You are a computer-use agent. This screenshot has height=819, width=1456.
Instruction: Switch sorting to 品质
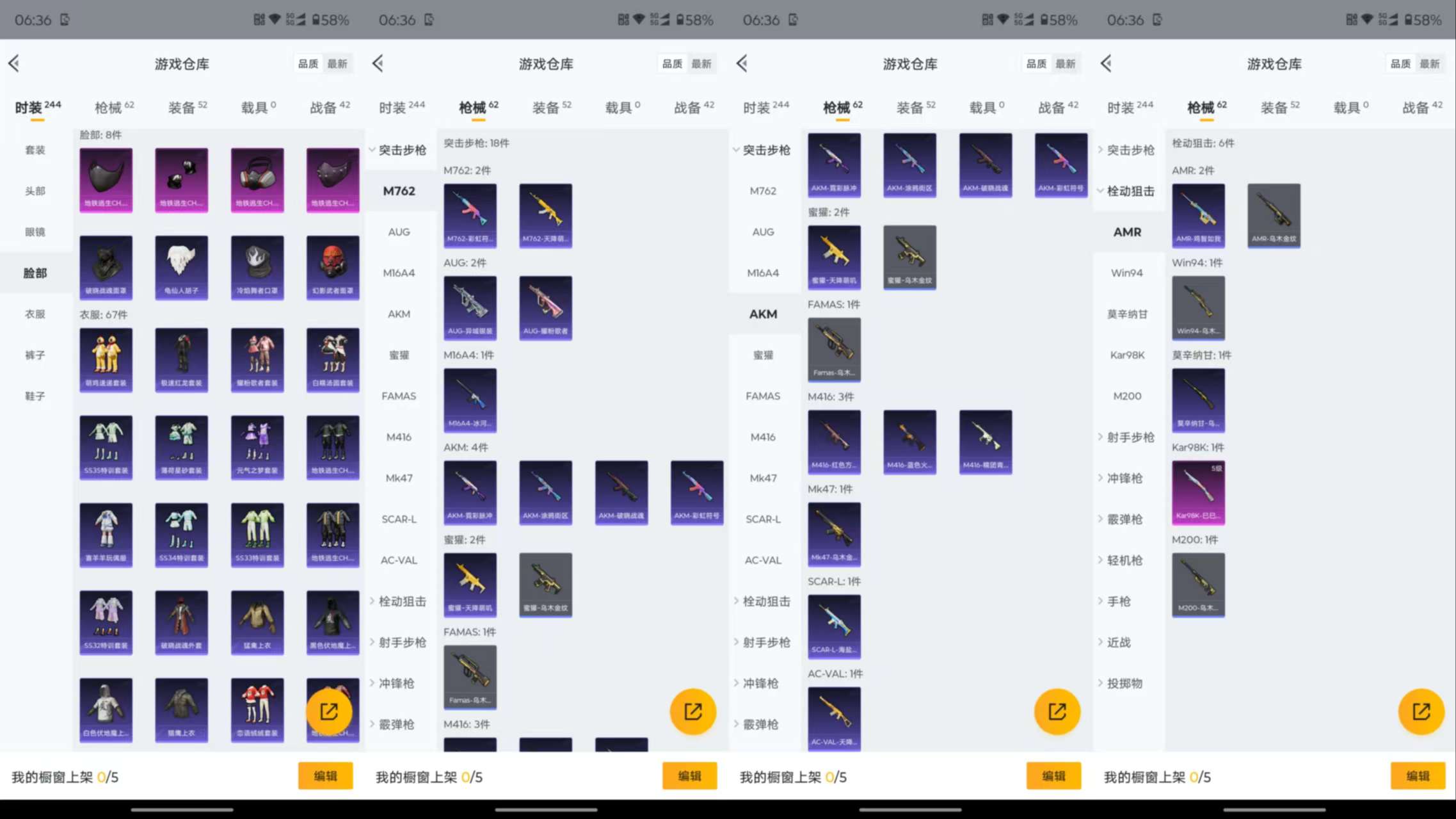pyautogui.click(x=308, y=63)
